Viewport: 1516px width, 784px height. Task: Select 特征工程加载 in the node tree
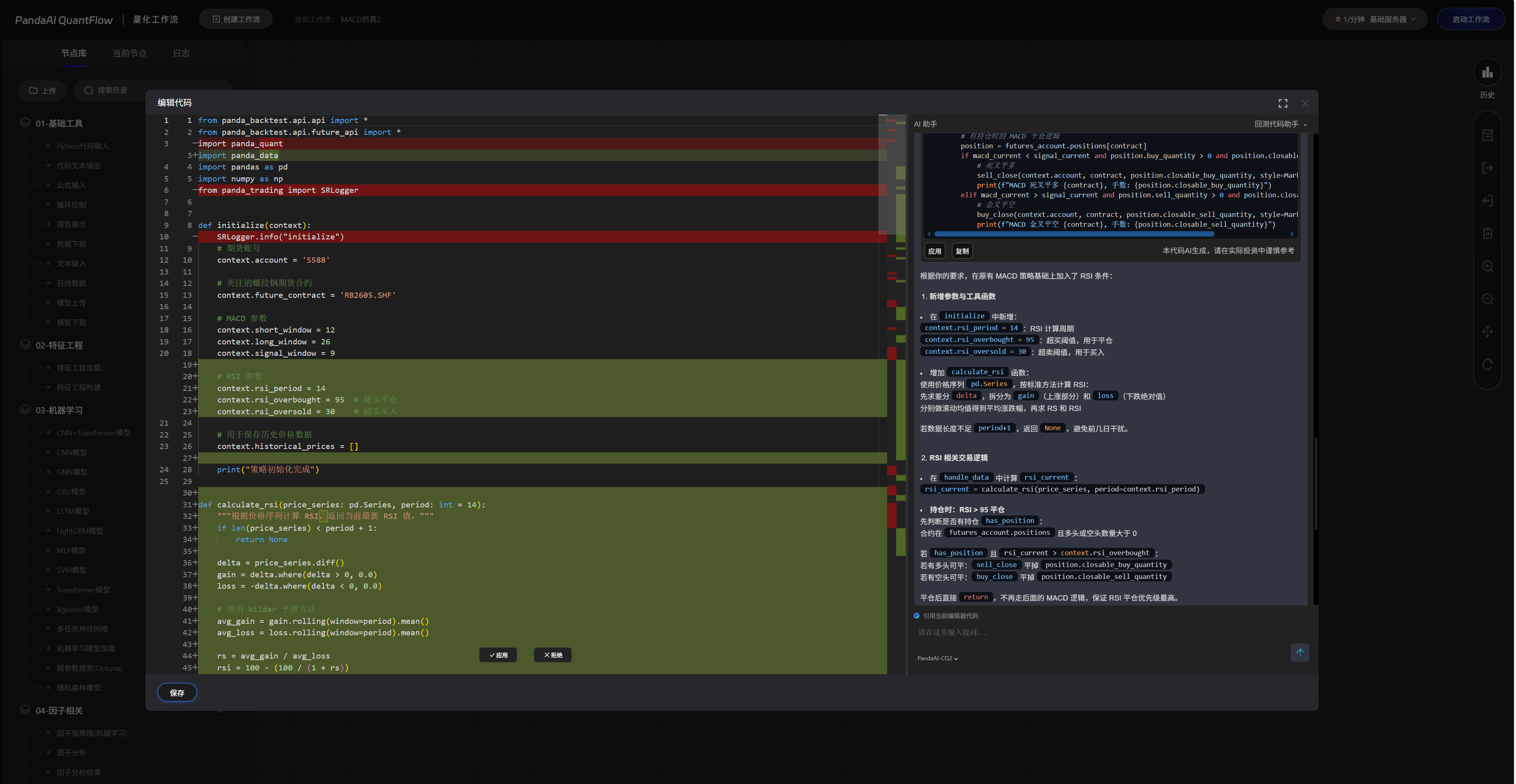click(78, 367)
